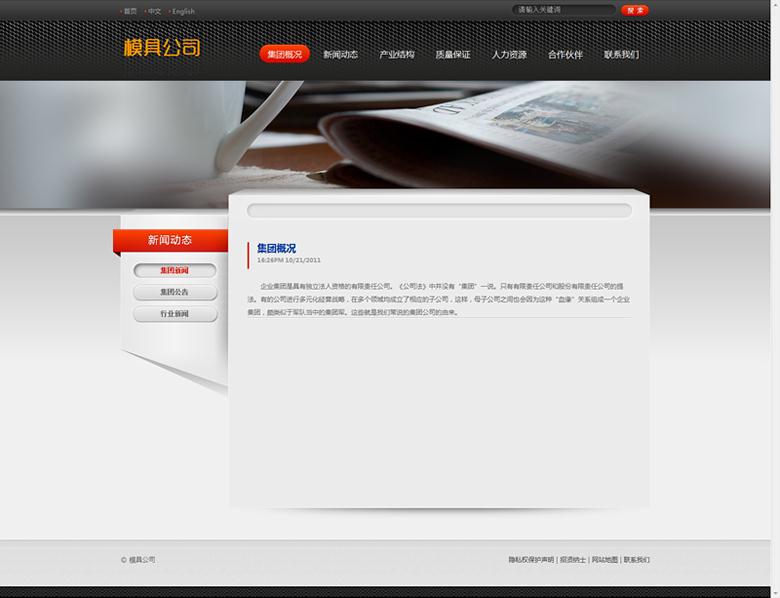This screenshot has width=780, height=598.
Task: Choose 行业新闻 from the sidebar
Action: pyautogui.click(x=174, y=314)
